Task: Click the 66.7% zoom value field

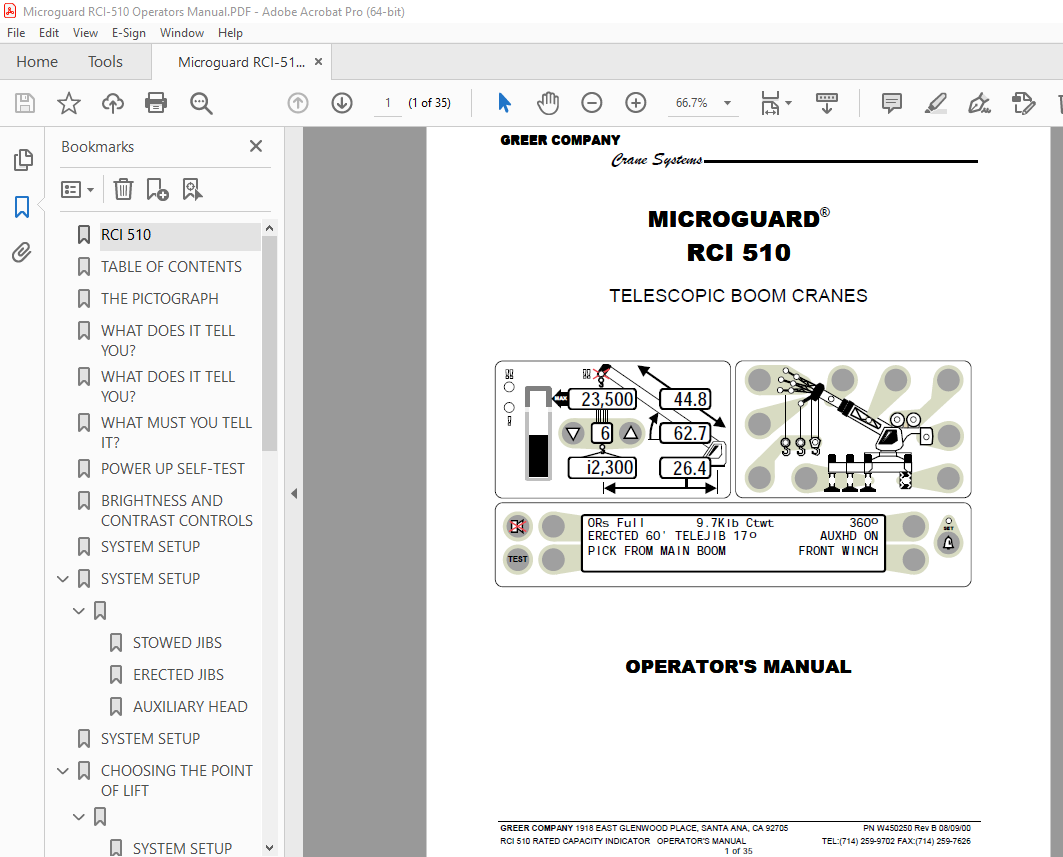Action: [691, 103]
